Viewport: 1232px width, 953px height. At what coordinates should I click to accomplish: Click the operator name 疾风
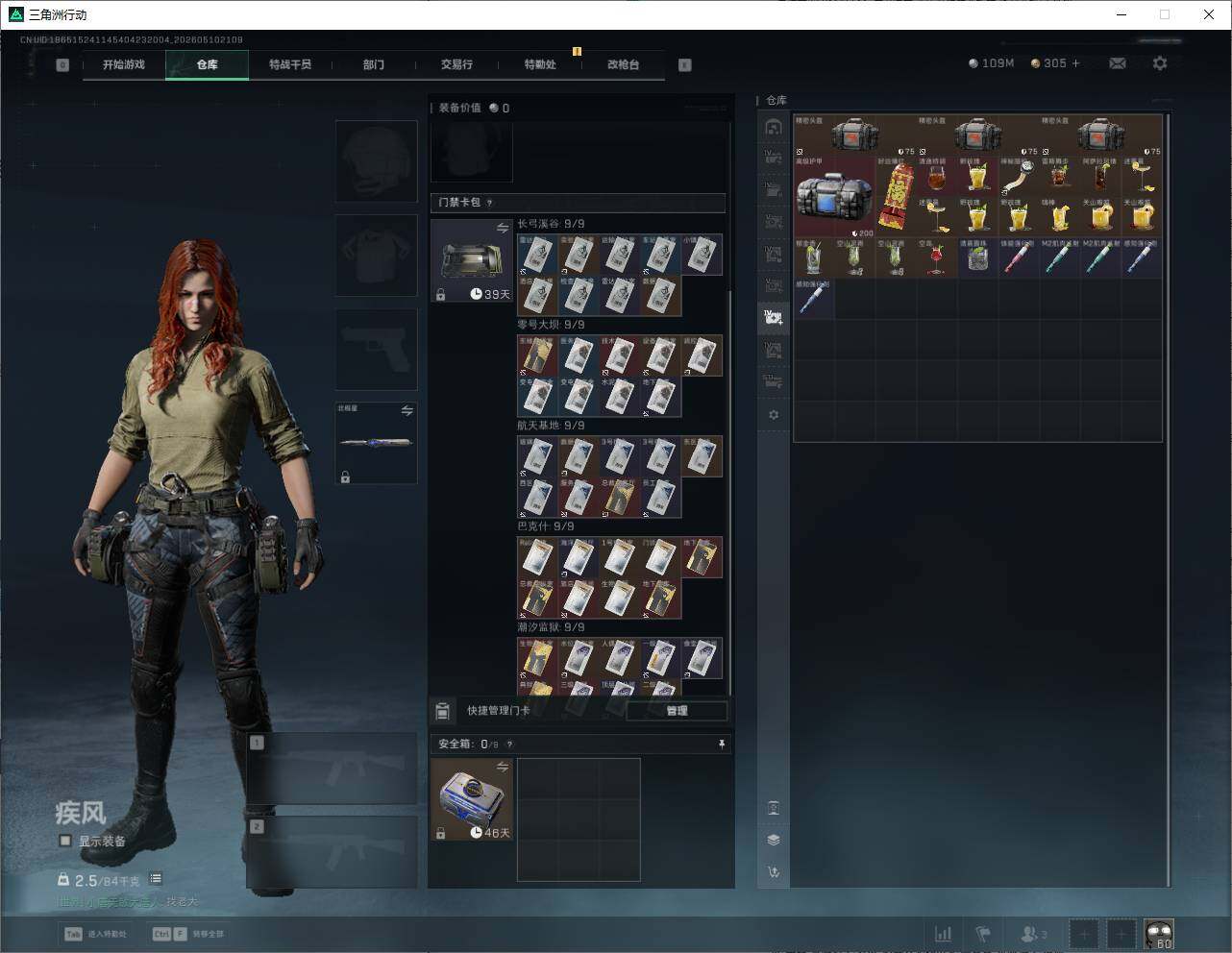[x=81, y=813]
